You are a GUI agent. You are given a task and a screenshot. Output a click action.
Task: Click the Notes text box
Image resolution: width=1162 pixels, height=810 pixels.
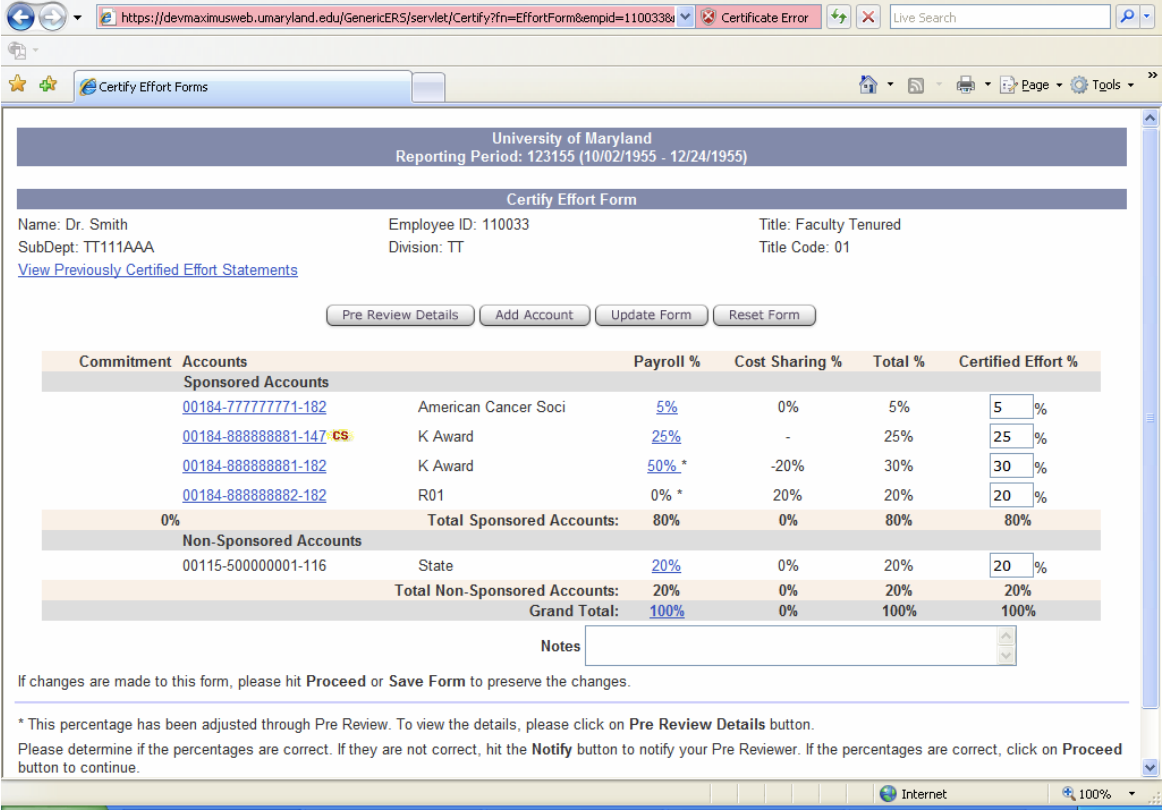(x=791, y=646)
